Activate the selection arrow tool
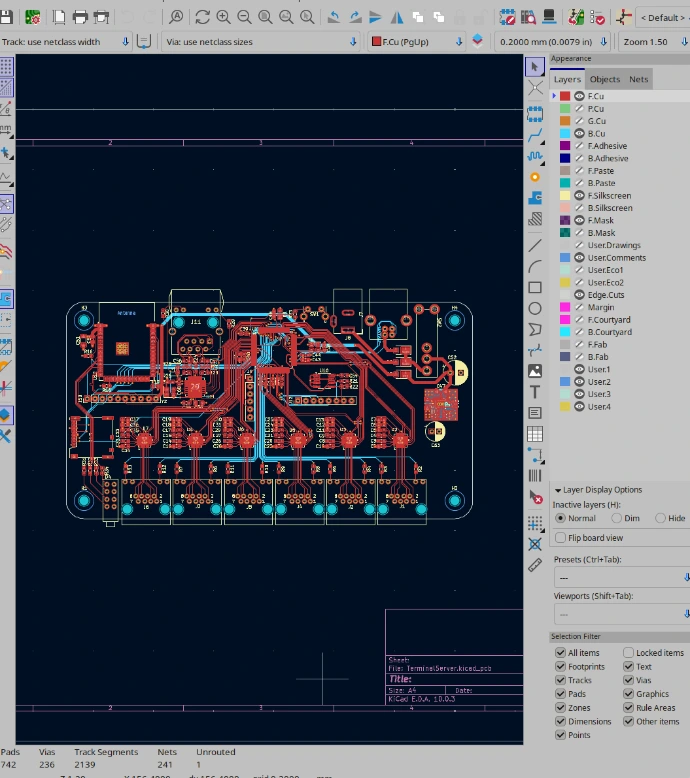 [x=535, y=66]
